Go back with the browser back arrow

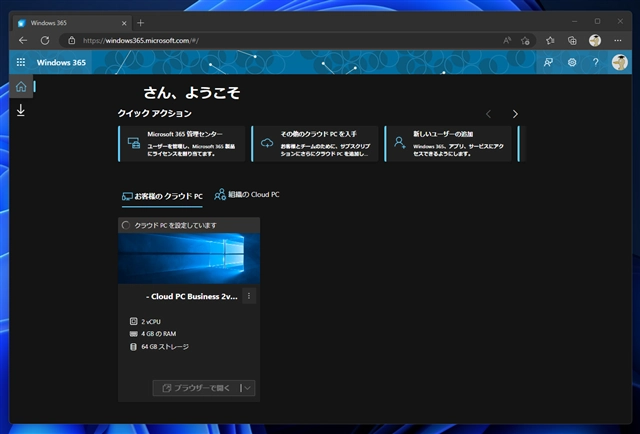[x=23, y=40]
